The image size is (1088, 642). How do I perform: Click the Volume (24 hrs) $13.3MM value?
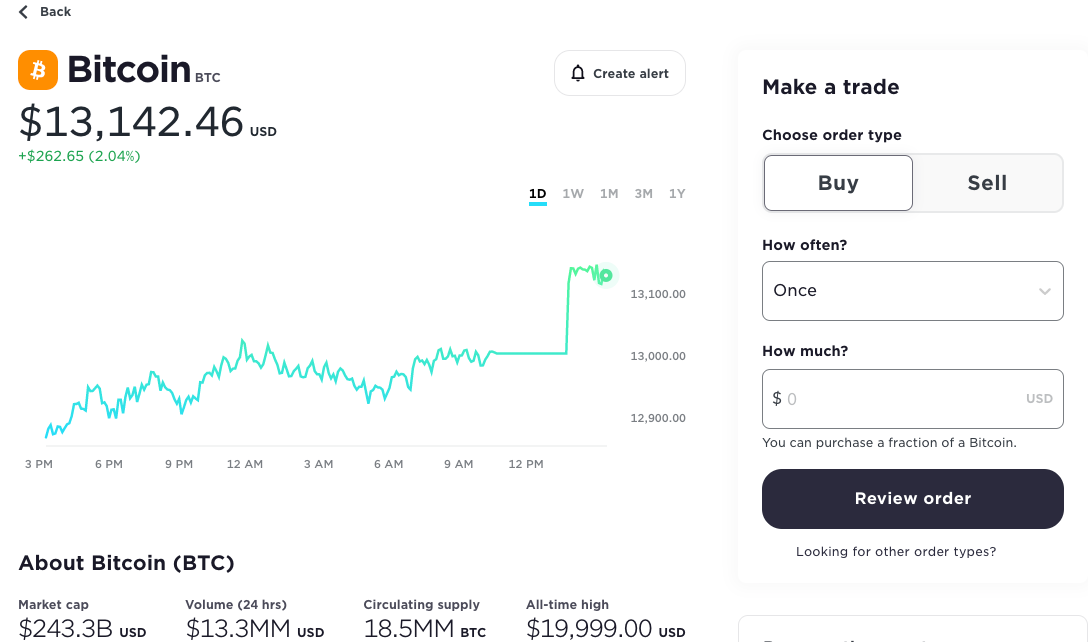point(238,629)
